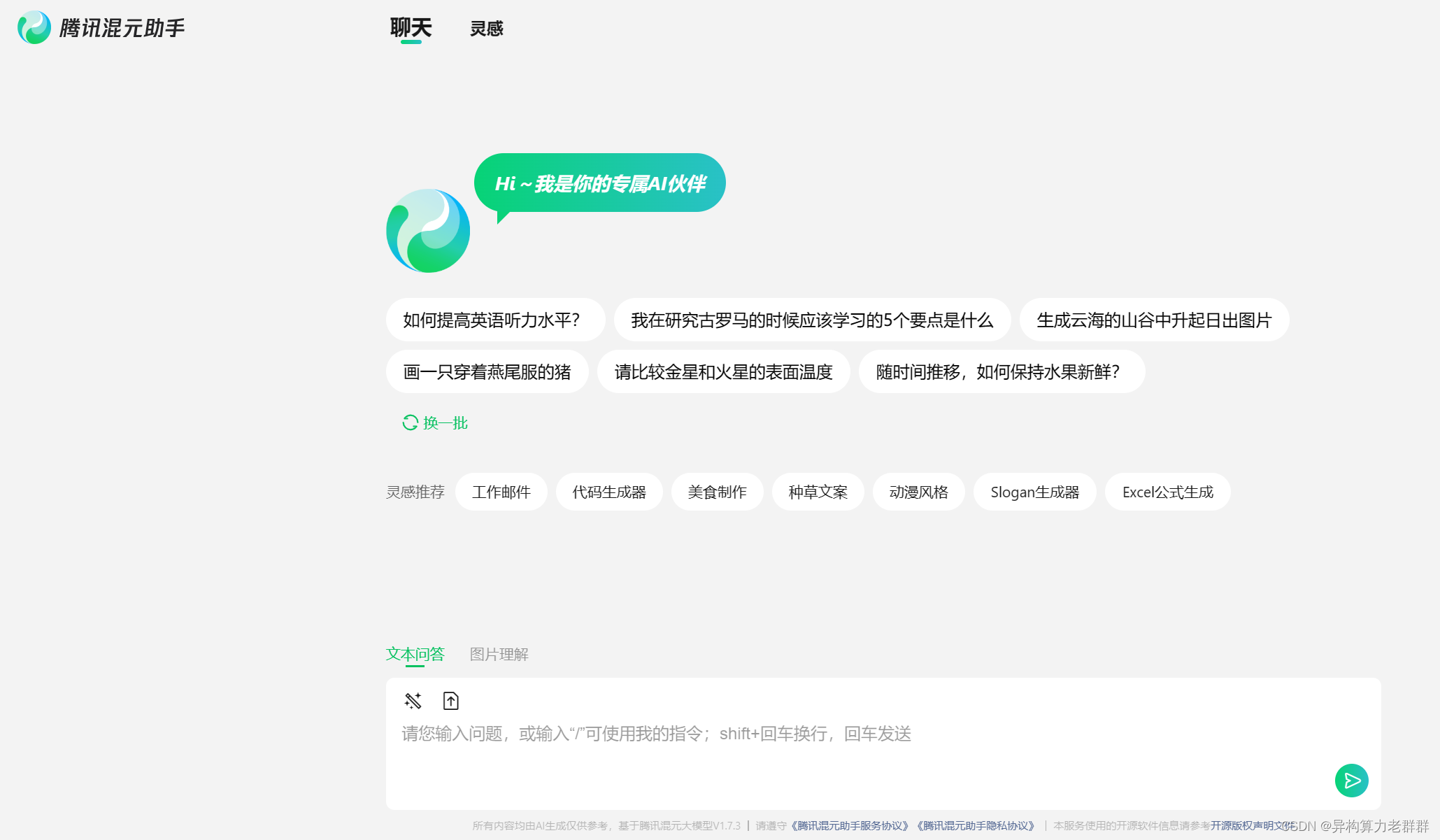
Task: Click the file upload icon
Action: pyautogui.click(x=451, y=700)
